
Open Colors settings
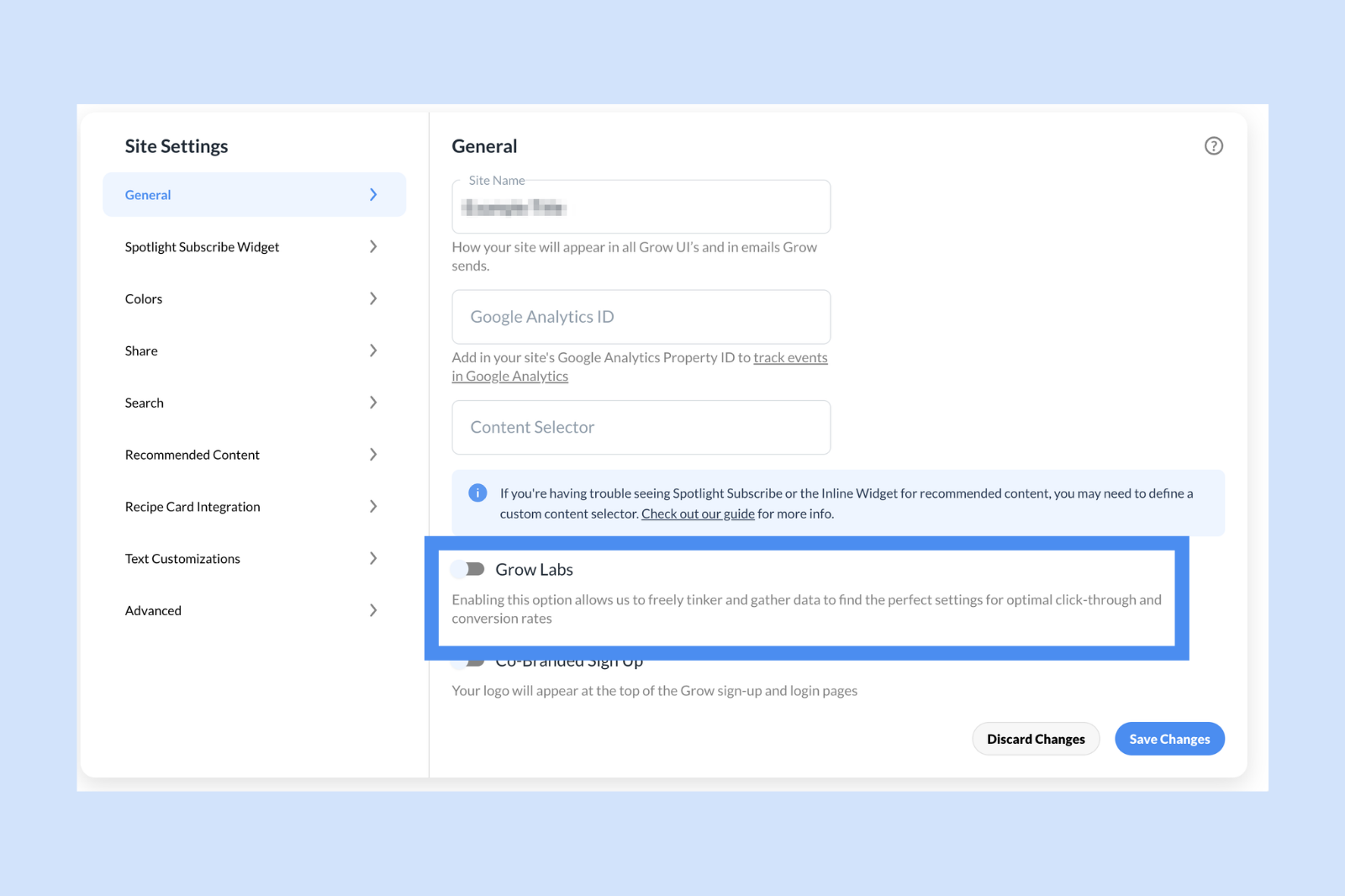click(x=254, y=298)
